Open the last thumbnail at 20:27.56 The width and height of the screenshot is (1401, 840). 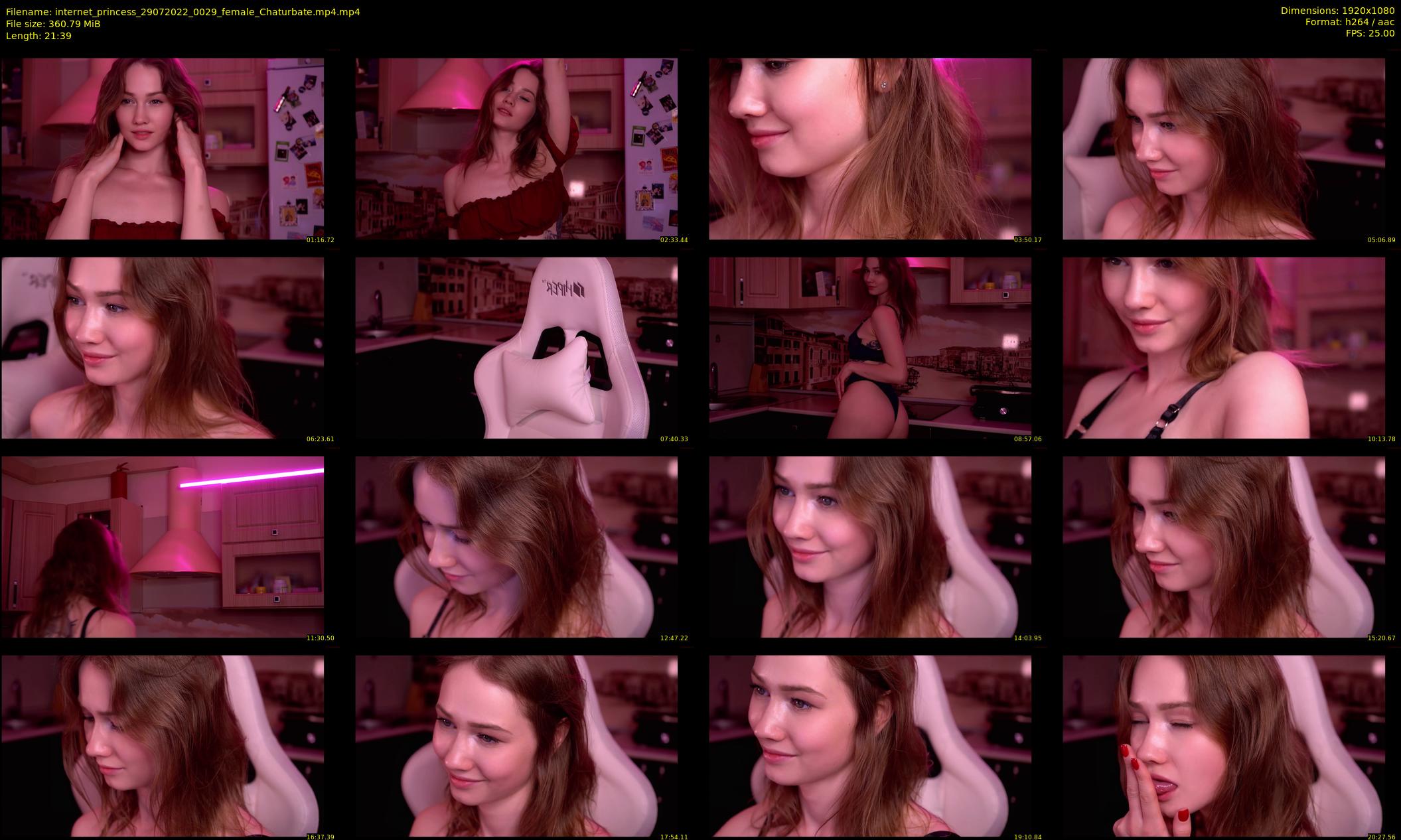(x=1224, y=746)
